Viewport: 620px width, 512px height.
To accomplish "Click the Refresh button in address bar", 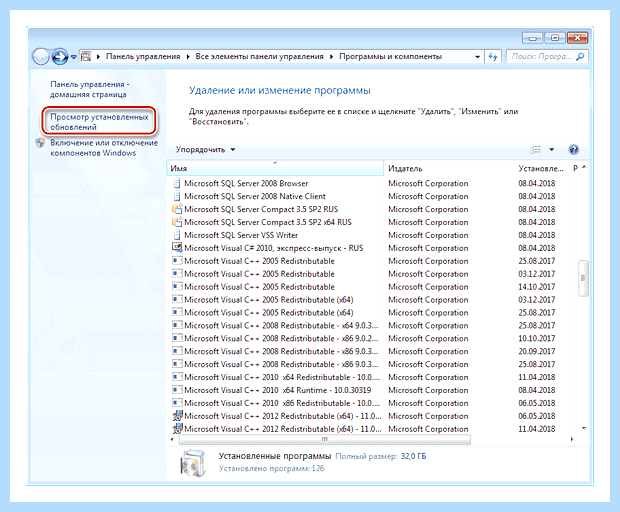I will 493,57.
